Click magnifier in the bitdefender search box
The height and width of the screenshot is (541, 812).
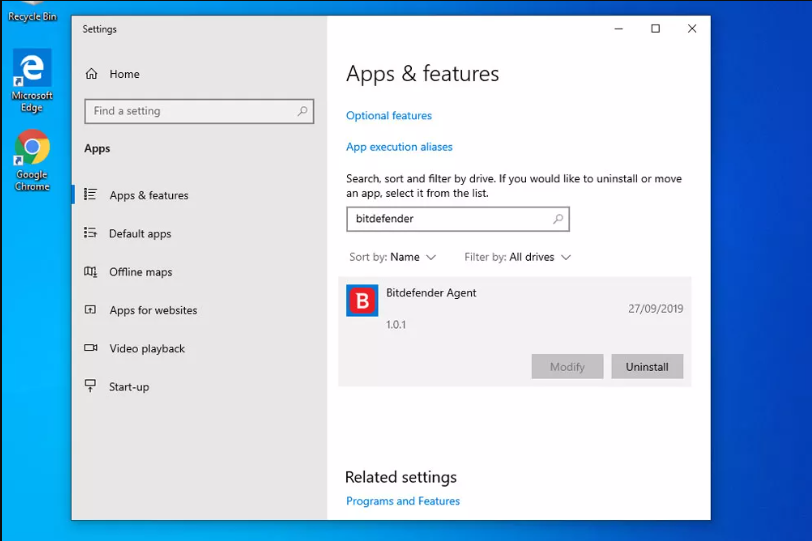558,219
